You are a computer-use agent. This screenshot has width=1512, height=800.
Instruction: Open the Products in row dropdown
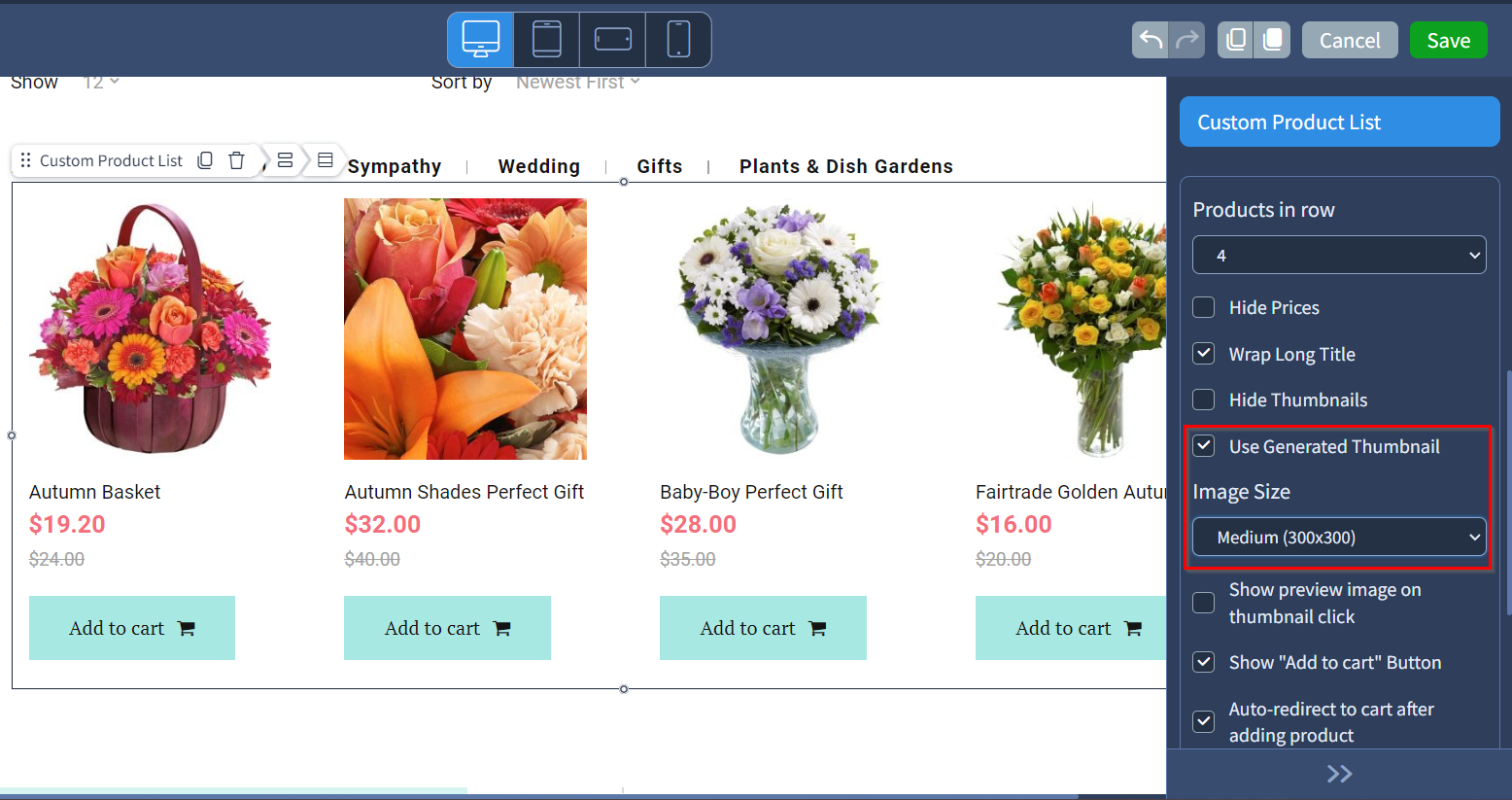pyautogui.click(x=1339, y=255)
